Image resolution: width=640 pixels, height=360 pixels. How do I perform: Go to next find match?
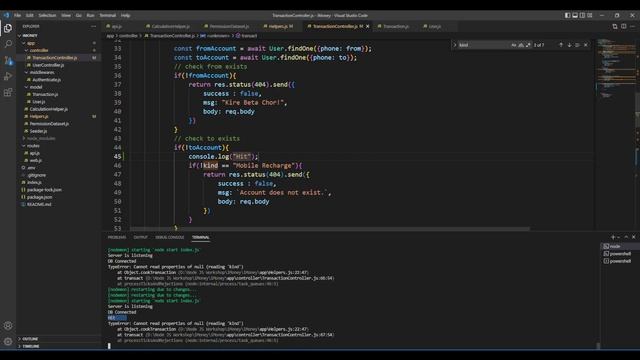pyautogui.click(x=569, y=45)
